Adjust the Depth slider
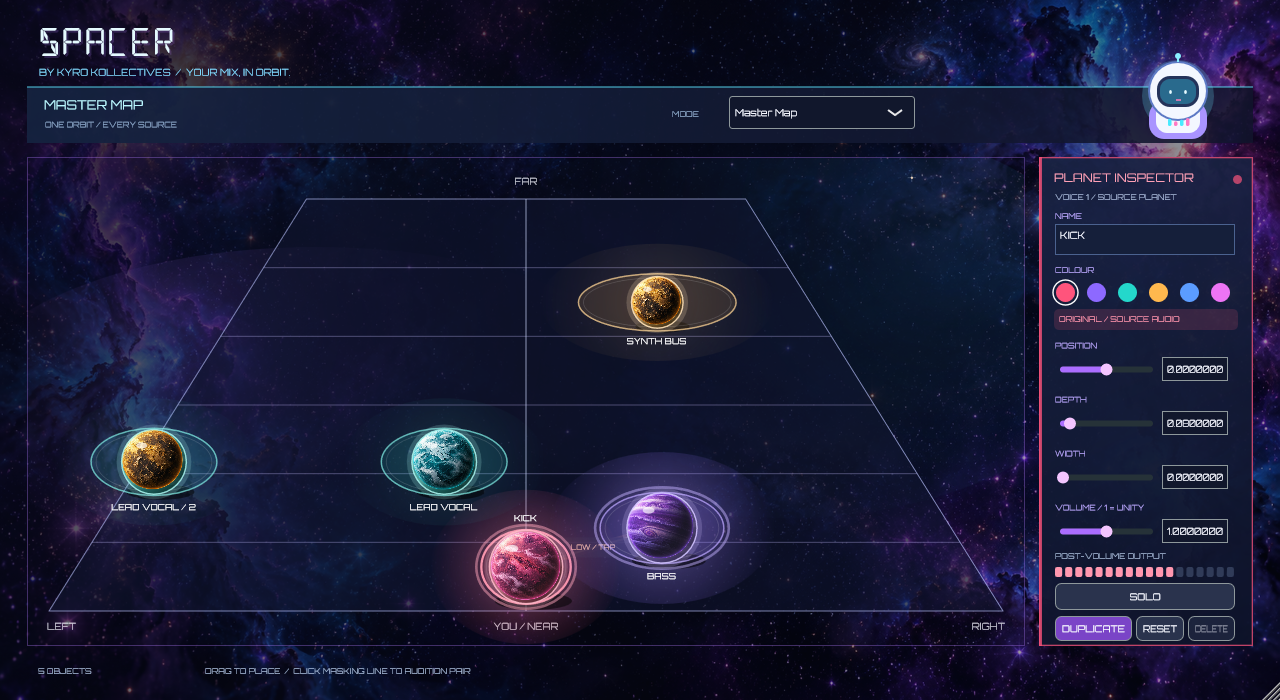Viewport: 1280px width, 700px height. click(x=1106, y=423)
